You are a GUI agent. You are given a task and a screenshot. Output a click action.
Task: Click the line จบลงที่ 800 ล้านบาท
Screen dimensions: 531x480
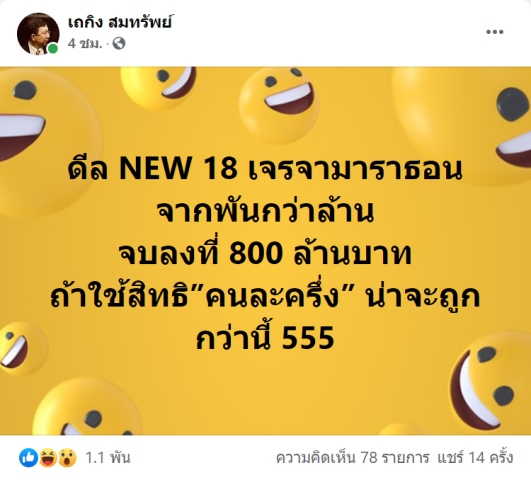tap(265, 254)
